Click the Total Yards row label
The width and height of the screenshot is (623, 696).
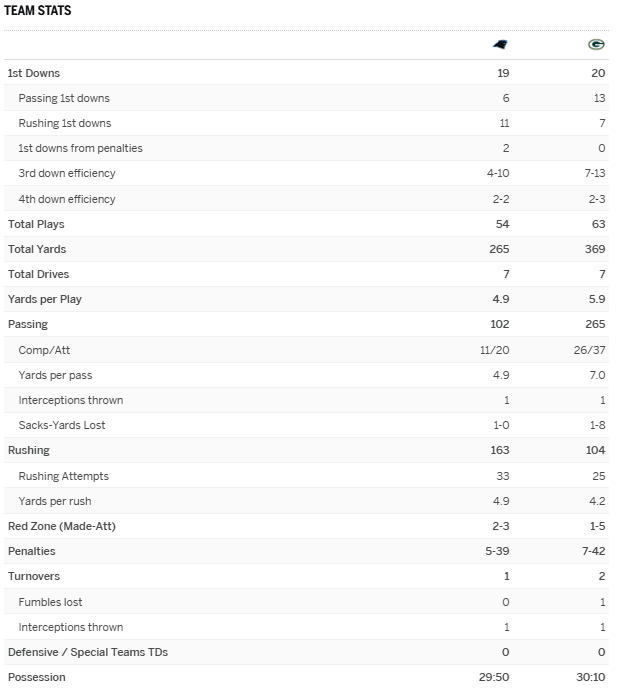[37, 249]
